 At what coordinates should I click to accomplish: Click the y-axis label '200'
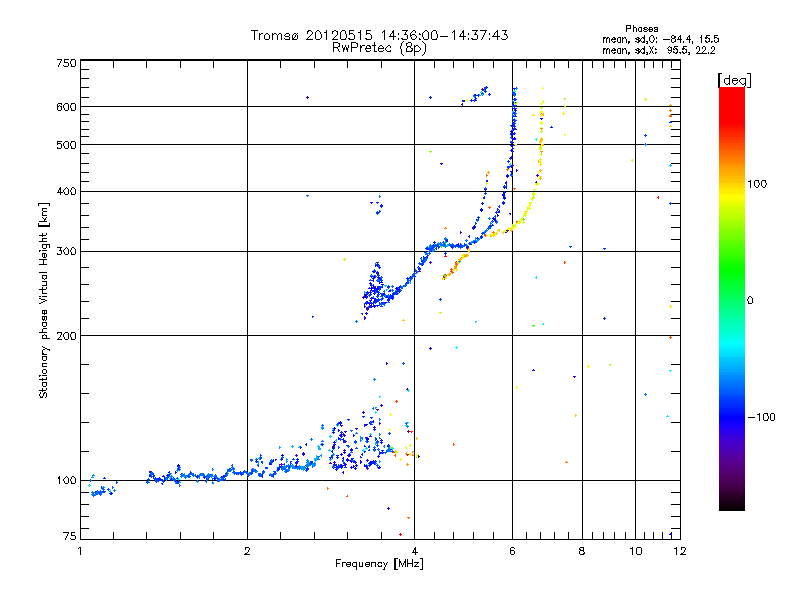pyautogui.click(x=66, y=336)
